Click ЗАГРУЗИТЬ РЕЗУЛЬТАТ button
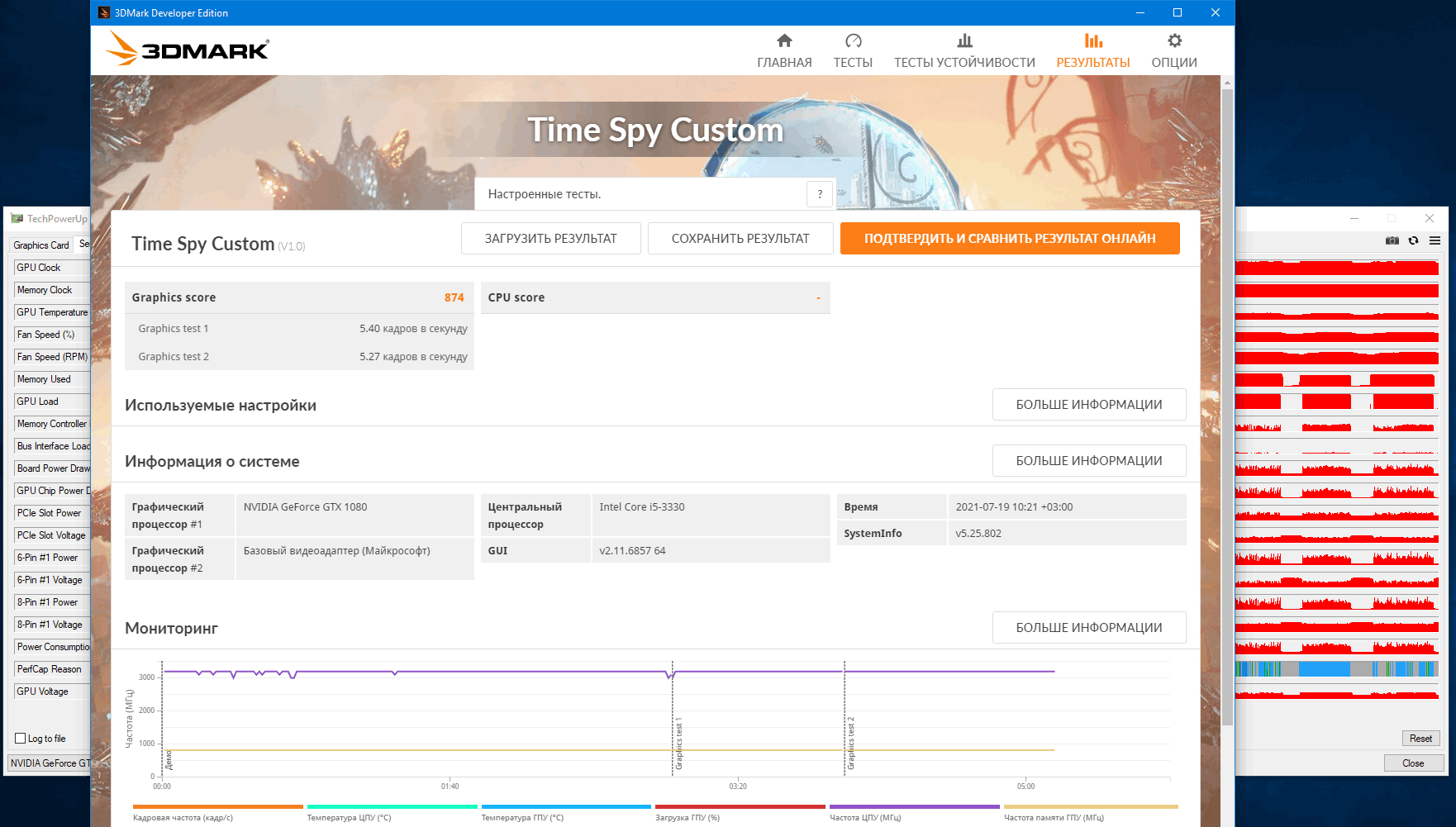 [551, 239]
